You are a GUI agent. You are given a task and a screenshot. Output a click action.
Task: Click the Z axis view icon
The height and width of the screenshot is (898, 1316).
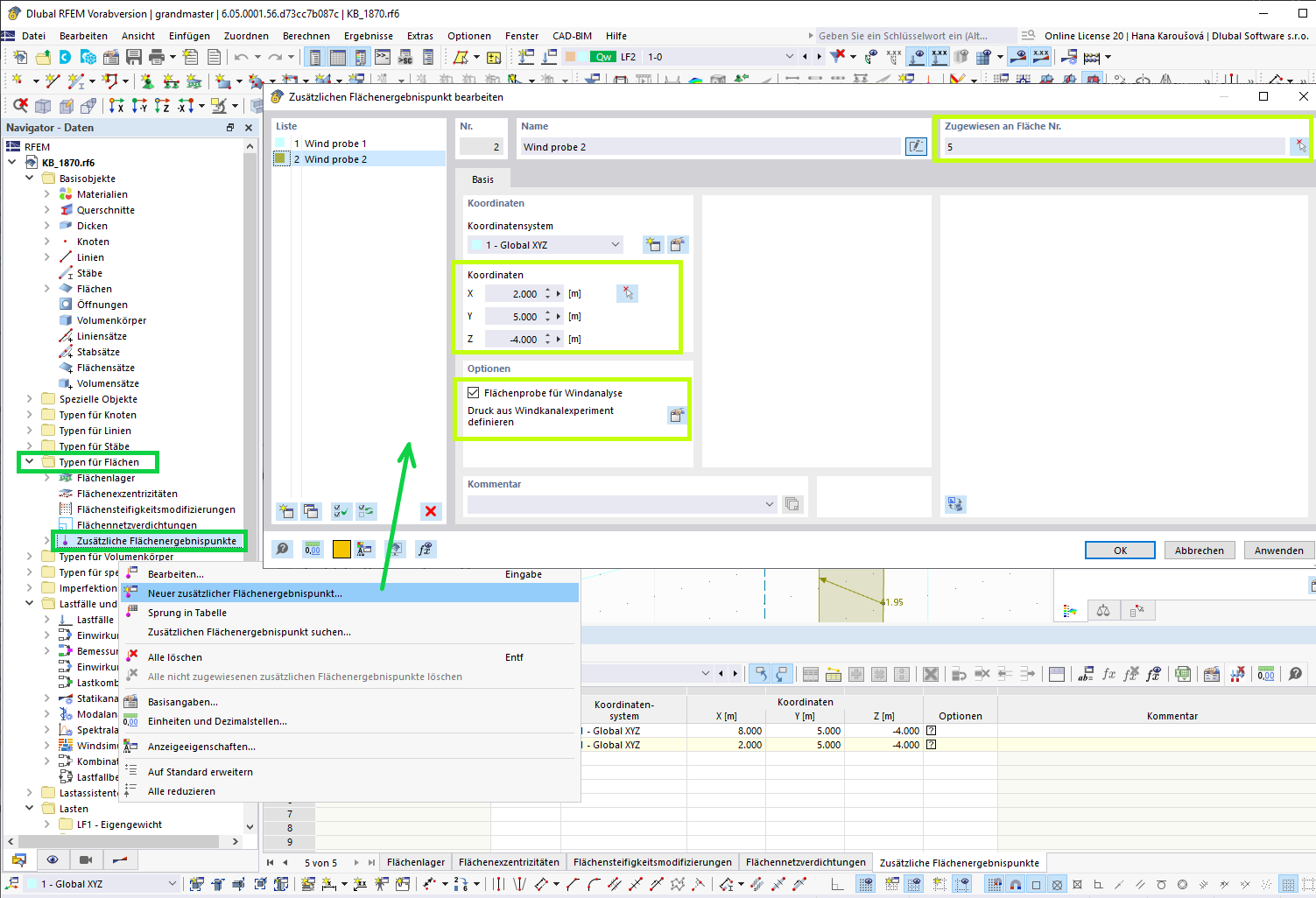162,106
